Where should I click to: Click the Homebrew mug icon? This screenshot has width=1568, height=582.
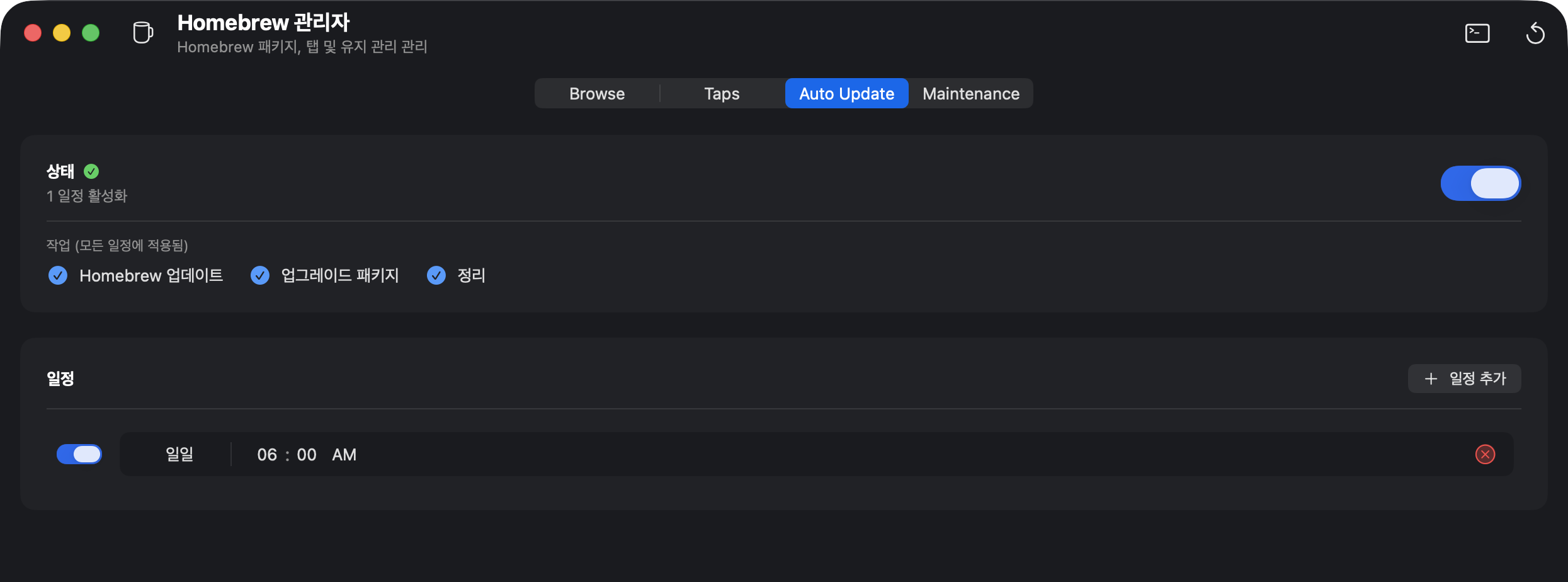point(143,33)
